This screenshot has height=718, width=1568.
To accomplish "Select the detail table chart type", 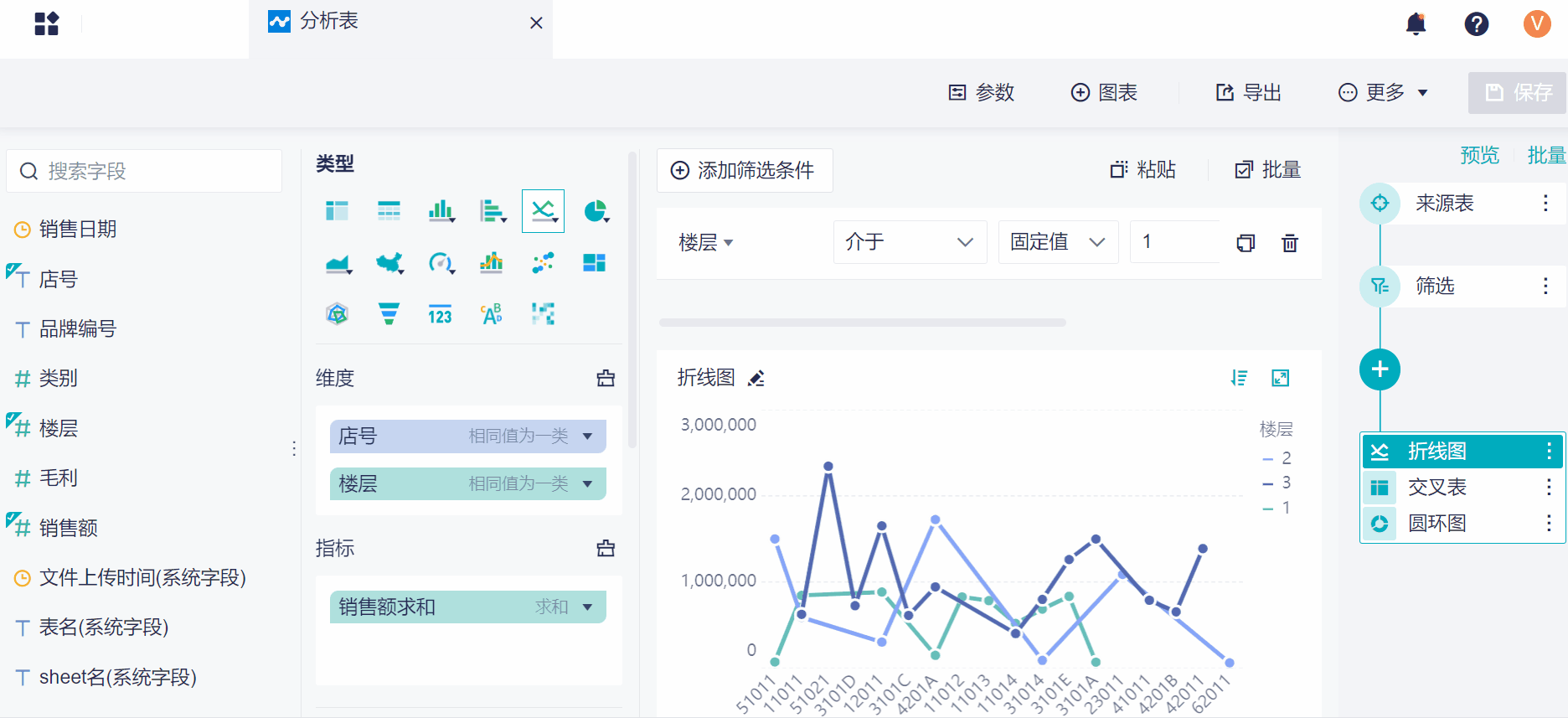I will (389, 211).
